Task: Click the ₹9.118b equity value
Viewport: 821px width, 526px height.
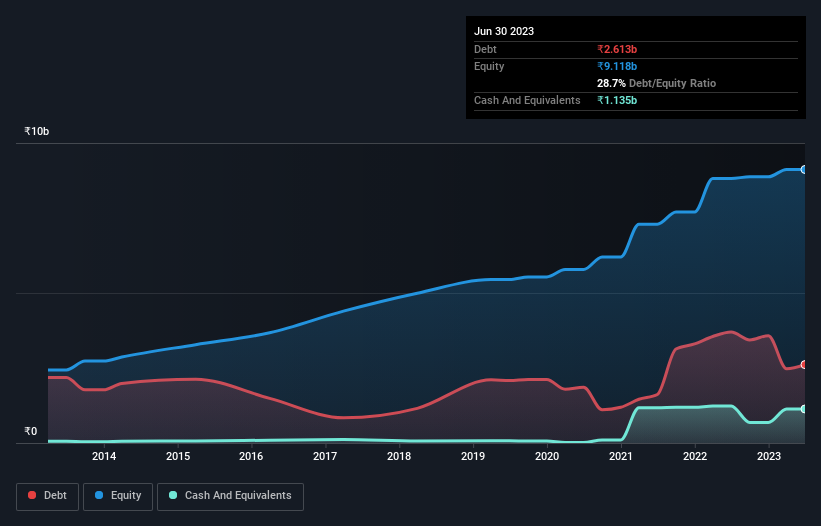Action: [617, 66]
